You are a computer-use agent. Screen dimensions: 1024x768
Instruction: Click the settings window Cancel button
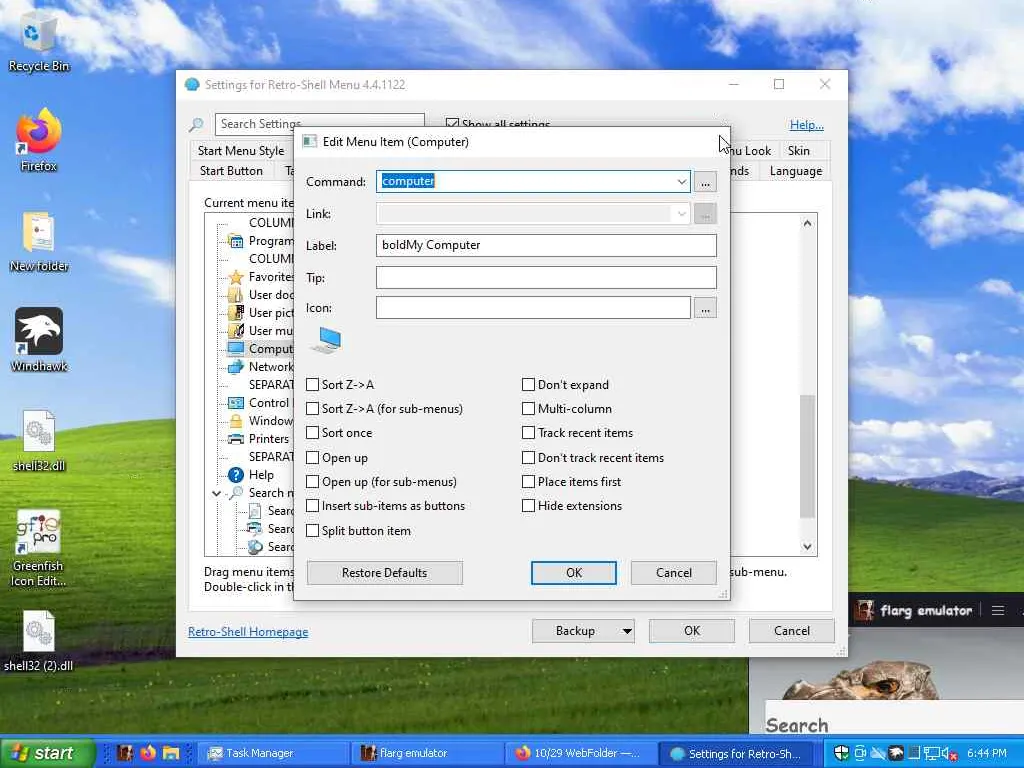tap(792, 631)
